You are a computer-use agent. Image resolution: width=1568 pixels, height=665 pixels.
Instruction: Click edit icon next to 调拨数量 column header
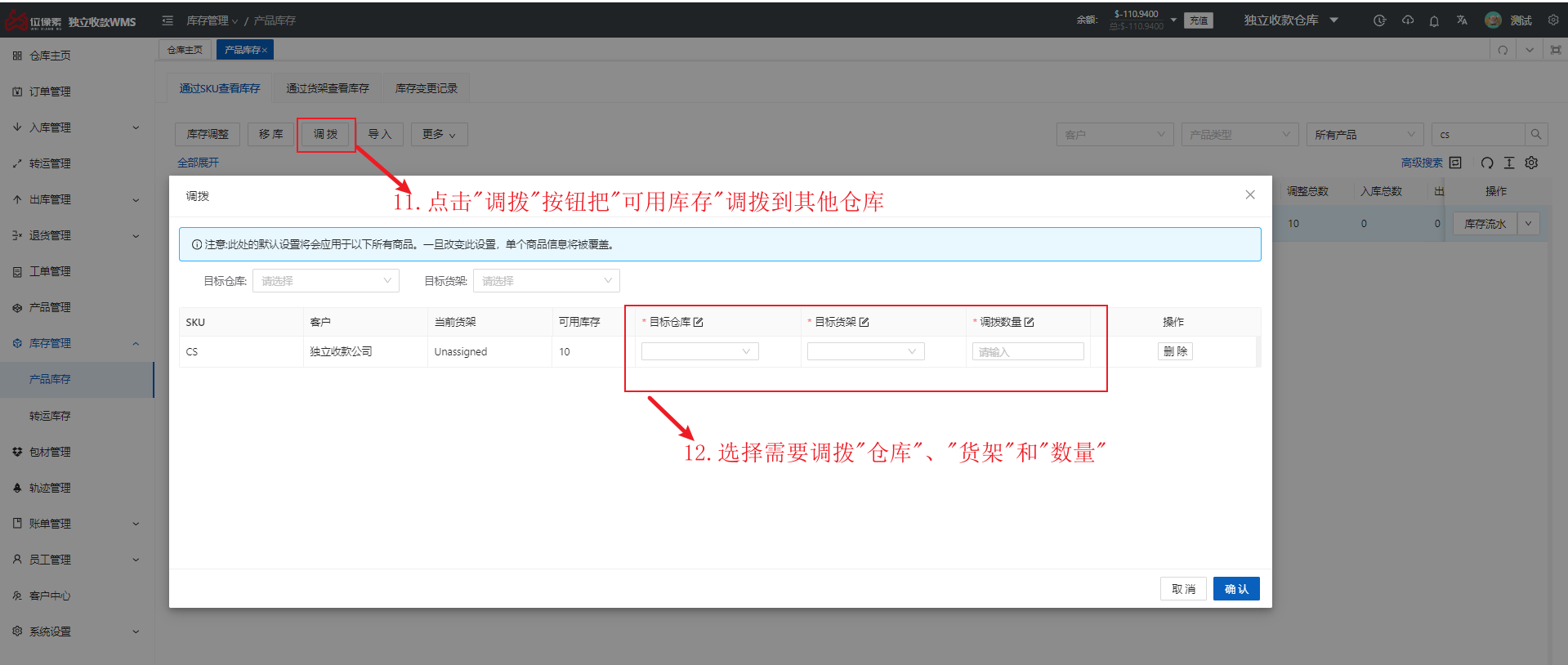point(1029,322)
